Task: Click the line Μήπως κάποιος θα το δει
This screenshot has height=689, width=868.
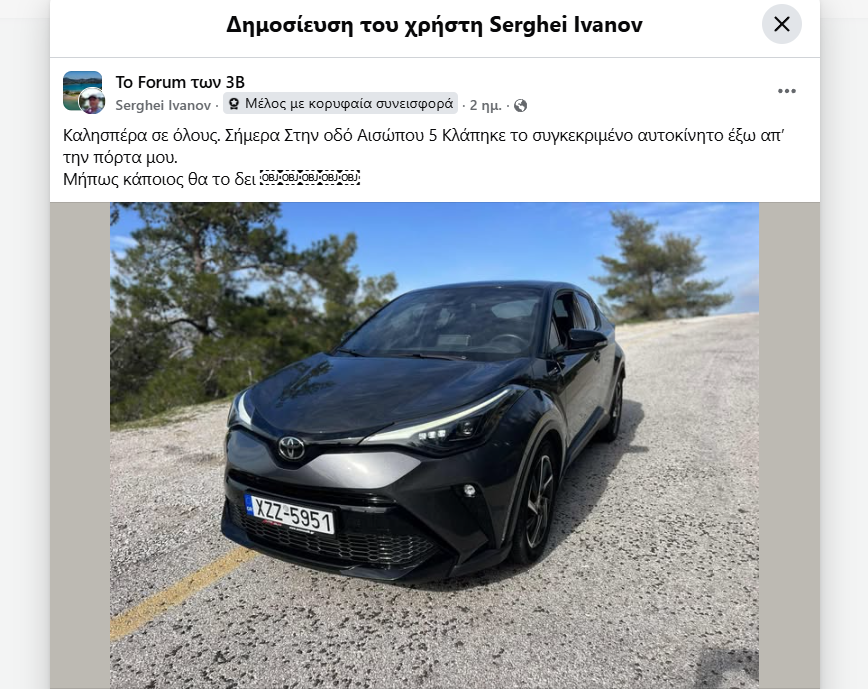Action: click(x=159, y=179)
